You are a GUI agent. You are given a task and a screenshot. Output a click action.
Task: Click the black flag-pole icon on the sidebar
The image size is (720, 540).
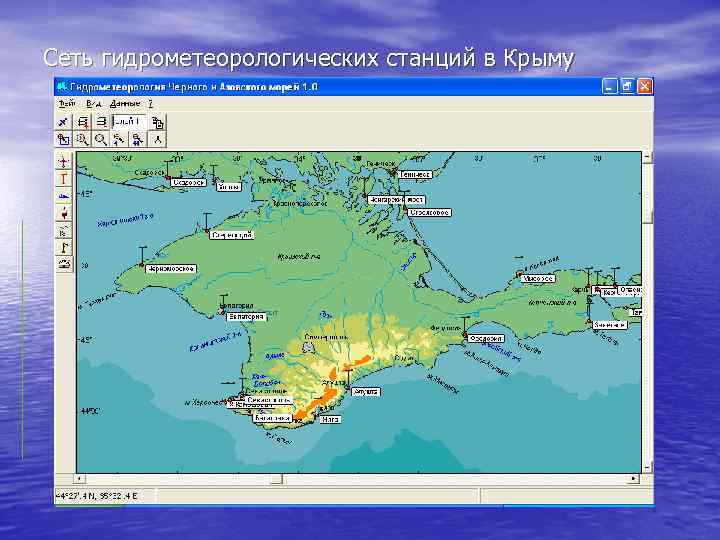(64, 248)
